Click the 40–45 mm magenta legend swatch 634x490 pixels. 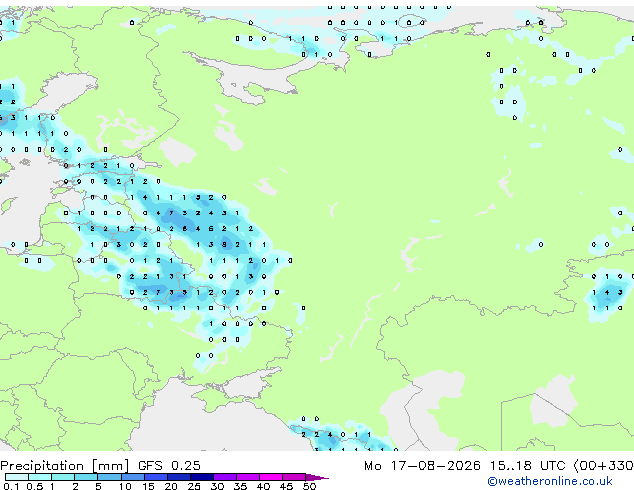click(271, 477)
